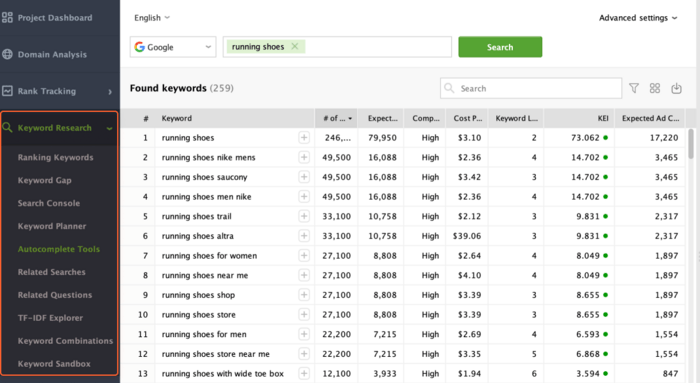Select the 'running shoes trail' keyword text
700x383 pixels.
(196, 216)
